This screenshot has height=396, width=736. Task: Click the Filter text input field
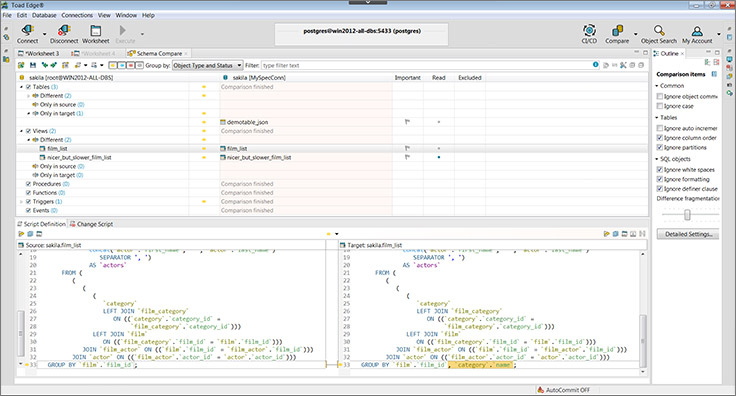(426, 65)
